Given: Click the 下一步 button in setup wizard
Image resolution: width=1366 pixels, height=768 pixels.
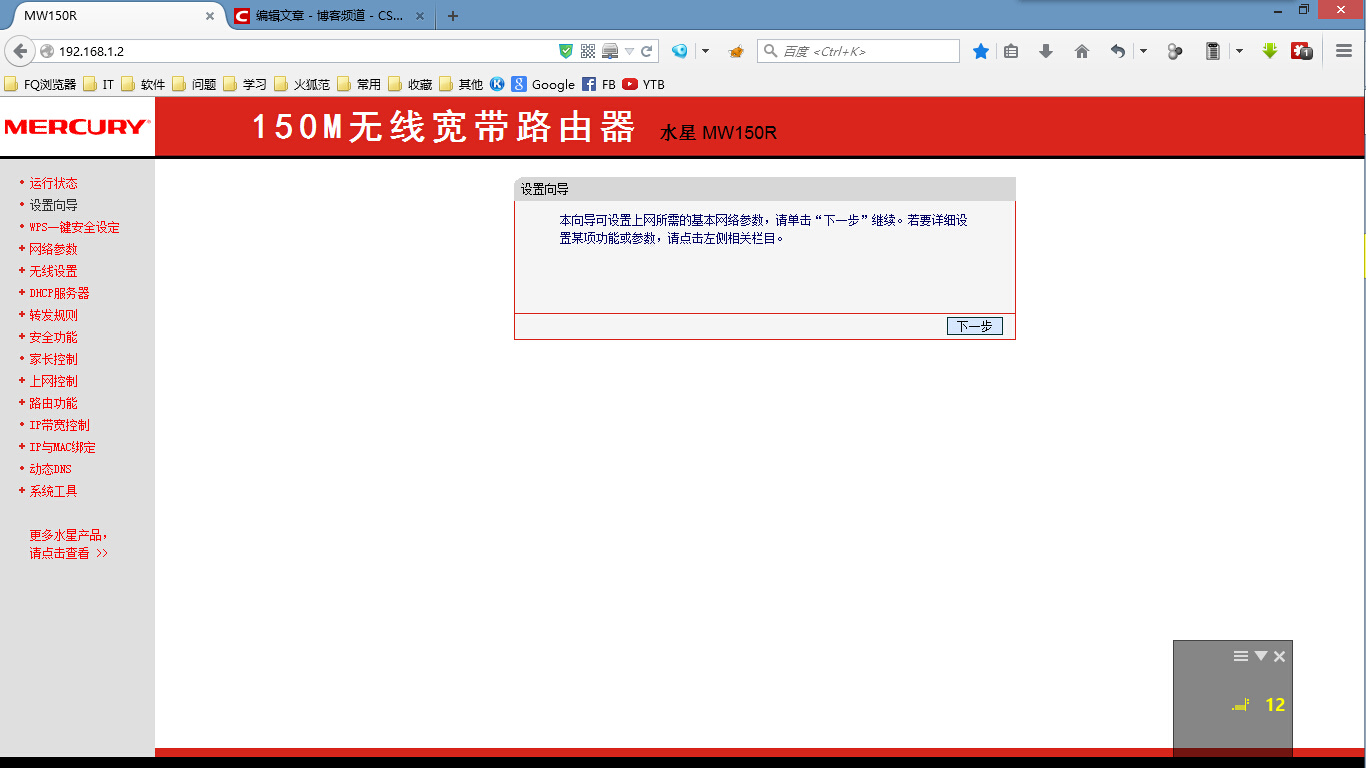Looking at the screenshot, I should click(974, 326).
